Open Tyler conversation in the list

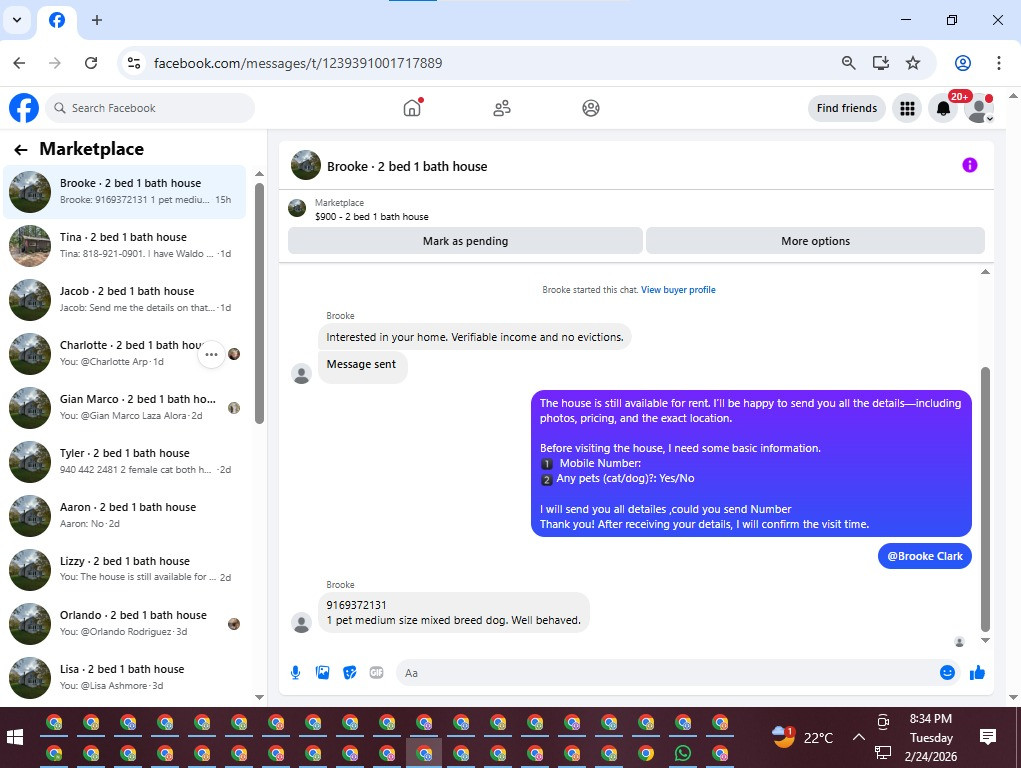coord(124,461)
